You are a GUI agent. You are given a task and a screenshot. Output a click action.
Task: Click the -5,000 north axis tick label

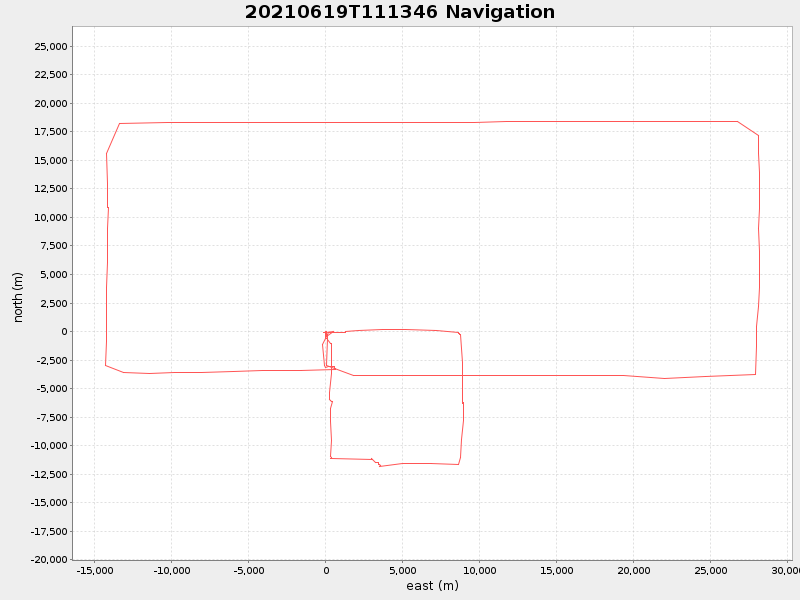[52, 389]
